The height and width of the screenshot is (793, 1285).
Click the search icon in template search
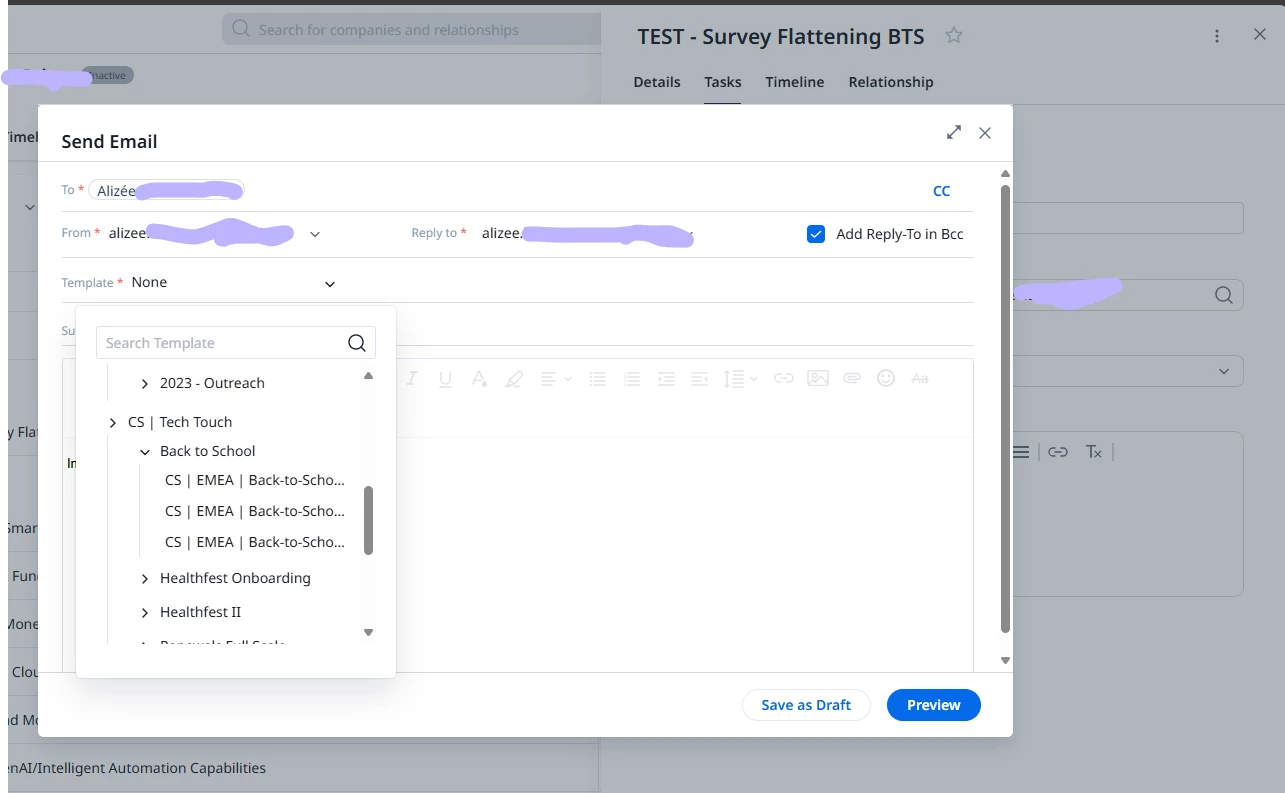357,343
